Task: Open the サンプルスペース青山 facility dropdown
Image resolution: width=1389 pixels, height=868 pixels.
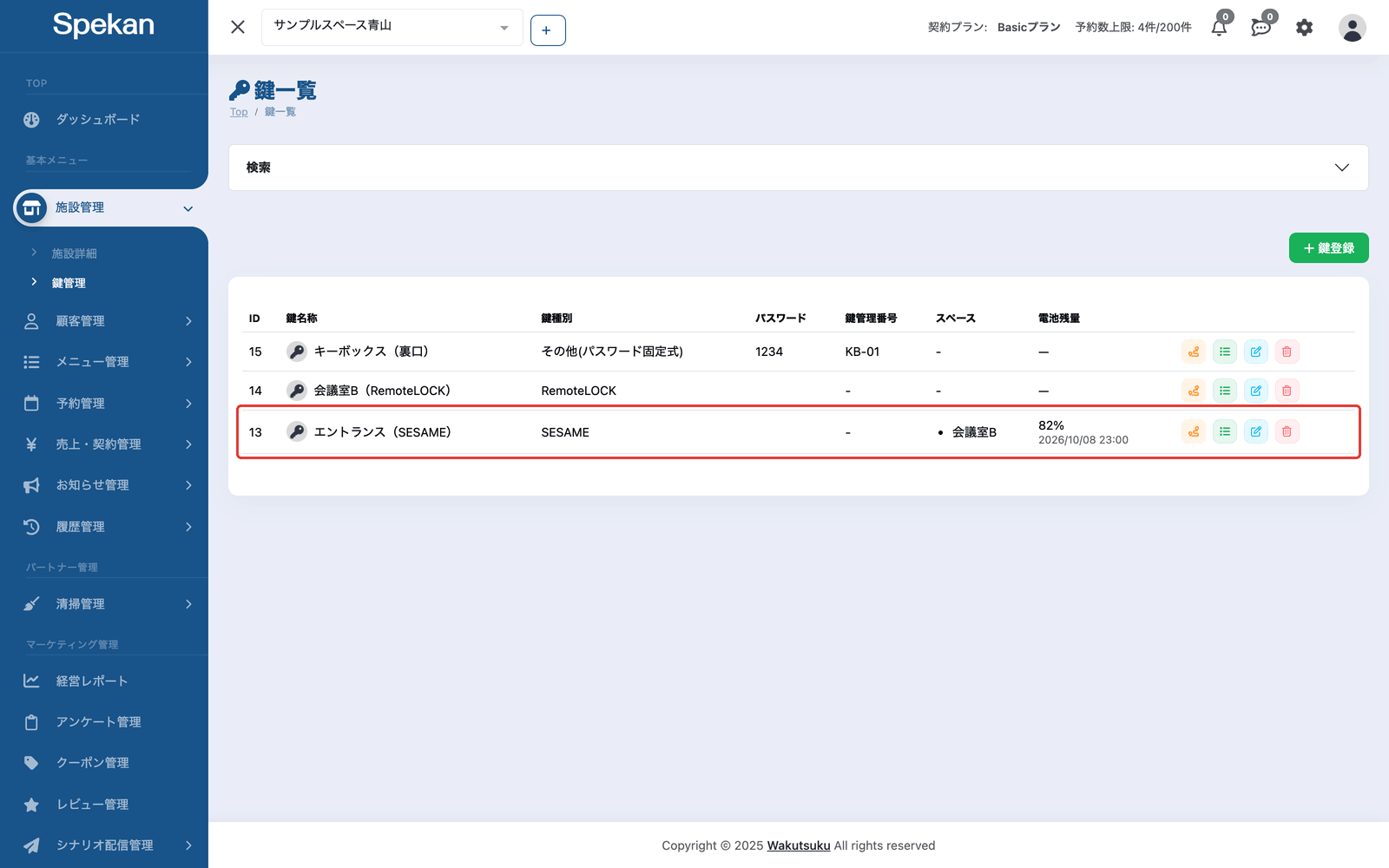Action: (x=392, y=27)
